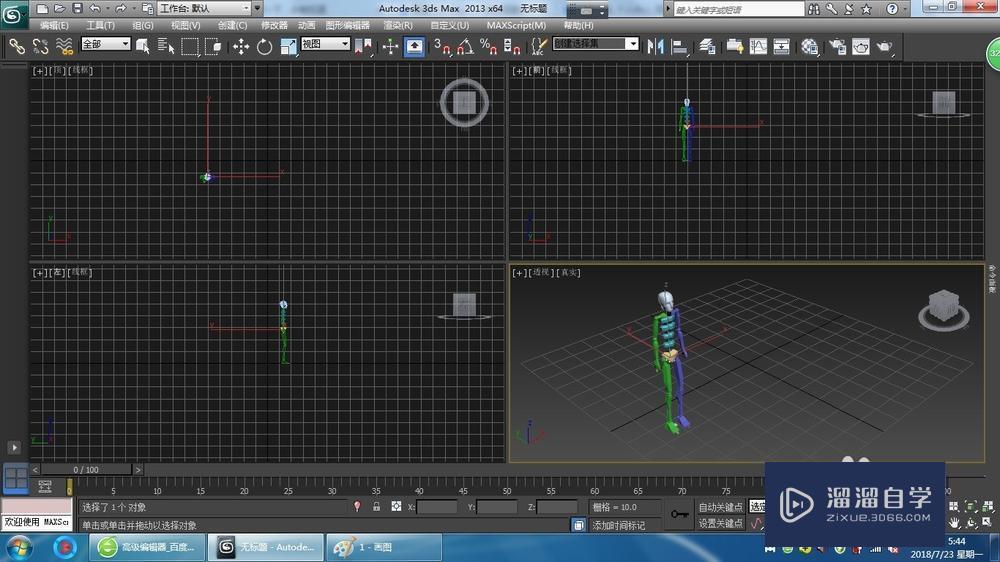This screenshot has width=1000, height=562.
Task: Open the MAXScript(M) menu
Action: (x=516, y=26)
